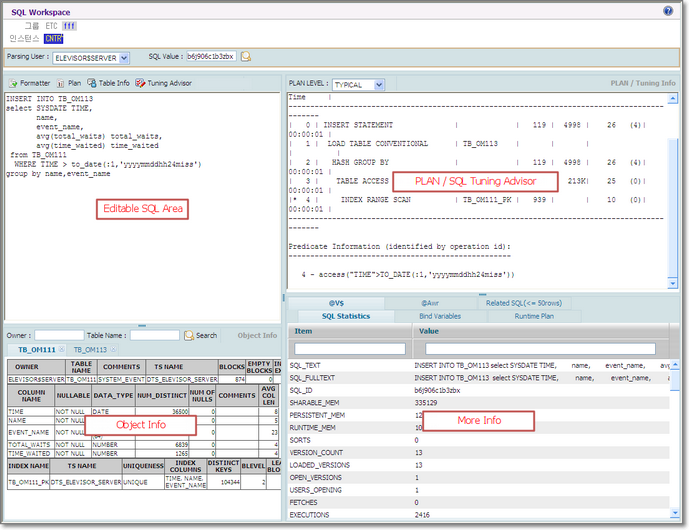Click the Formatter toolbar icon
Image resolution: width=689 pixels, height=530 pixels.
click(x=13, y=83)
